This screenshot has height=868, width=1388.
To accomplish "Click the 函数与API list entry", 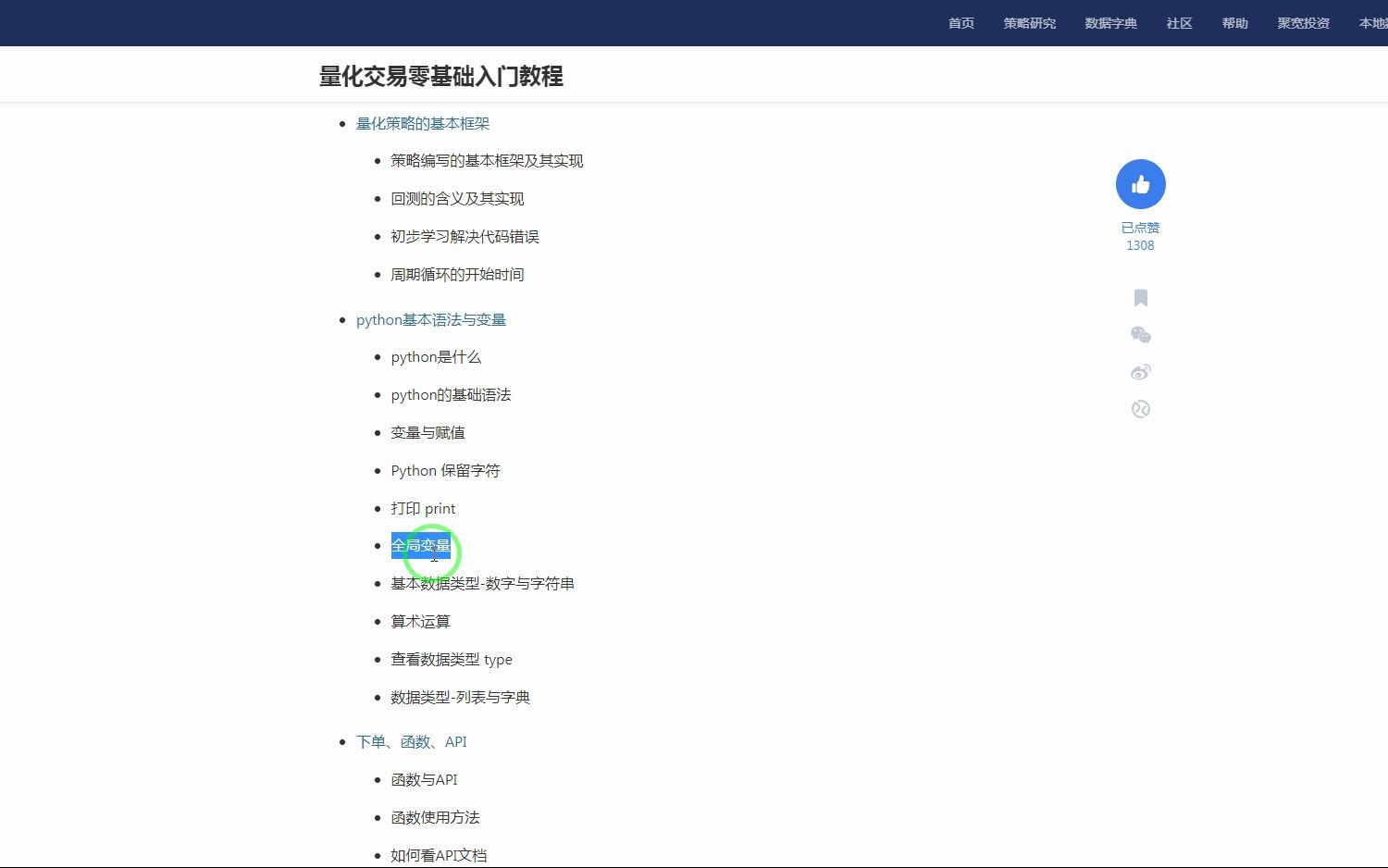I will [424, 779].
